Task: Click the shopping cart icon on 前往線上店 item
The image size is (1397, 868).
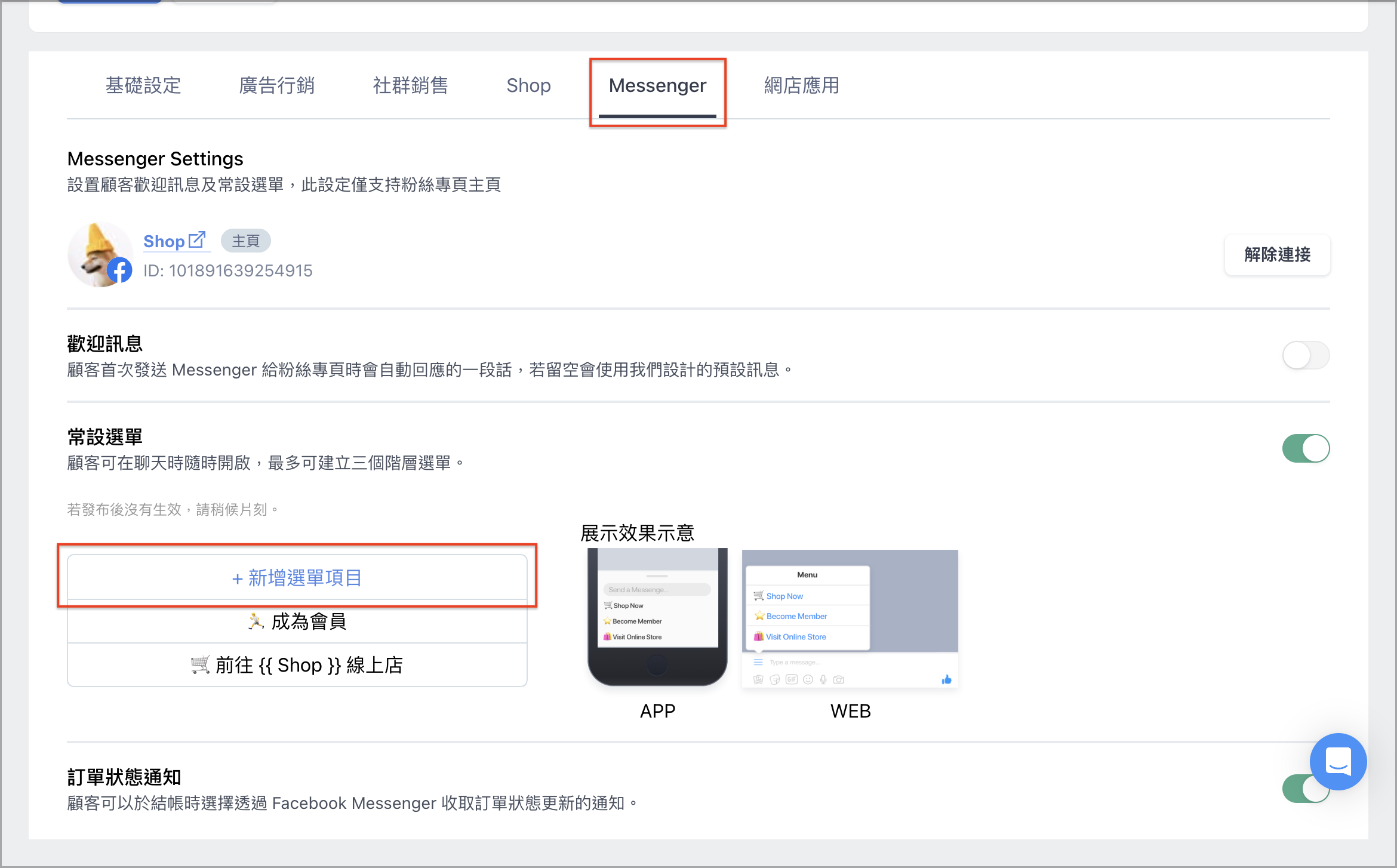Action: pyautogui.click(x=199, y=664)
